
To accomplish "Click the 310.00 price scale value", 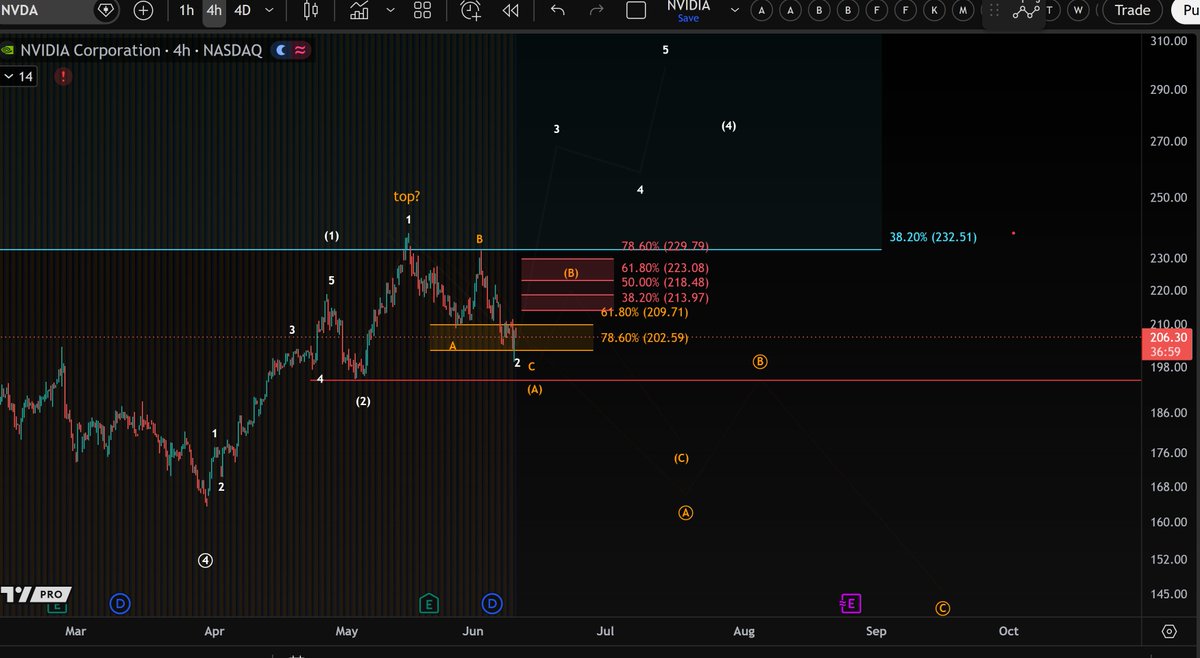I will pyautogui.click(x=1171, y=42).
